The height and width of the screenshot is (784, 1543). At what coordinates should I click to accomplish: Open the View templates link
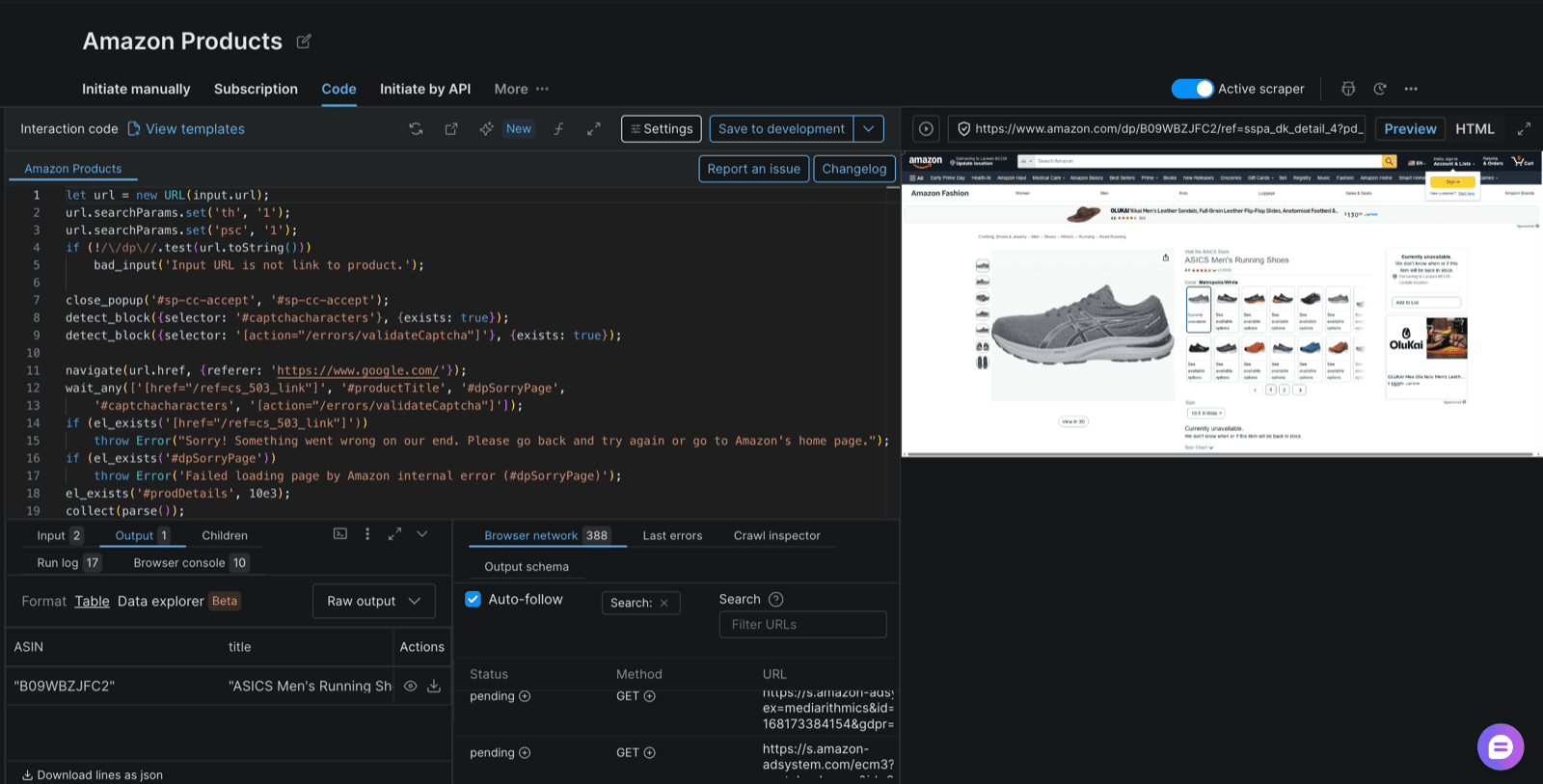click(x=186, y=128)
